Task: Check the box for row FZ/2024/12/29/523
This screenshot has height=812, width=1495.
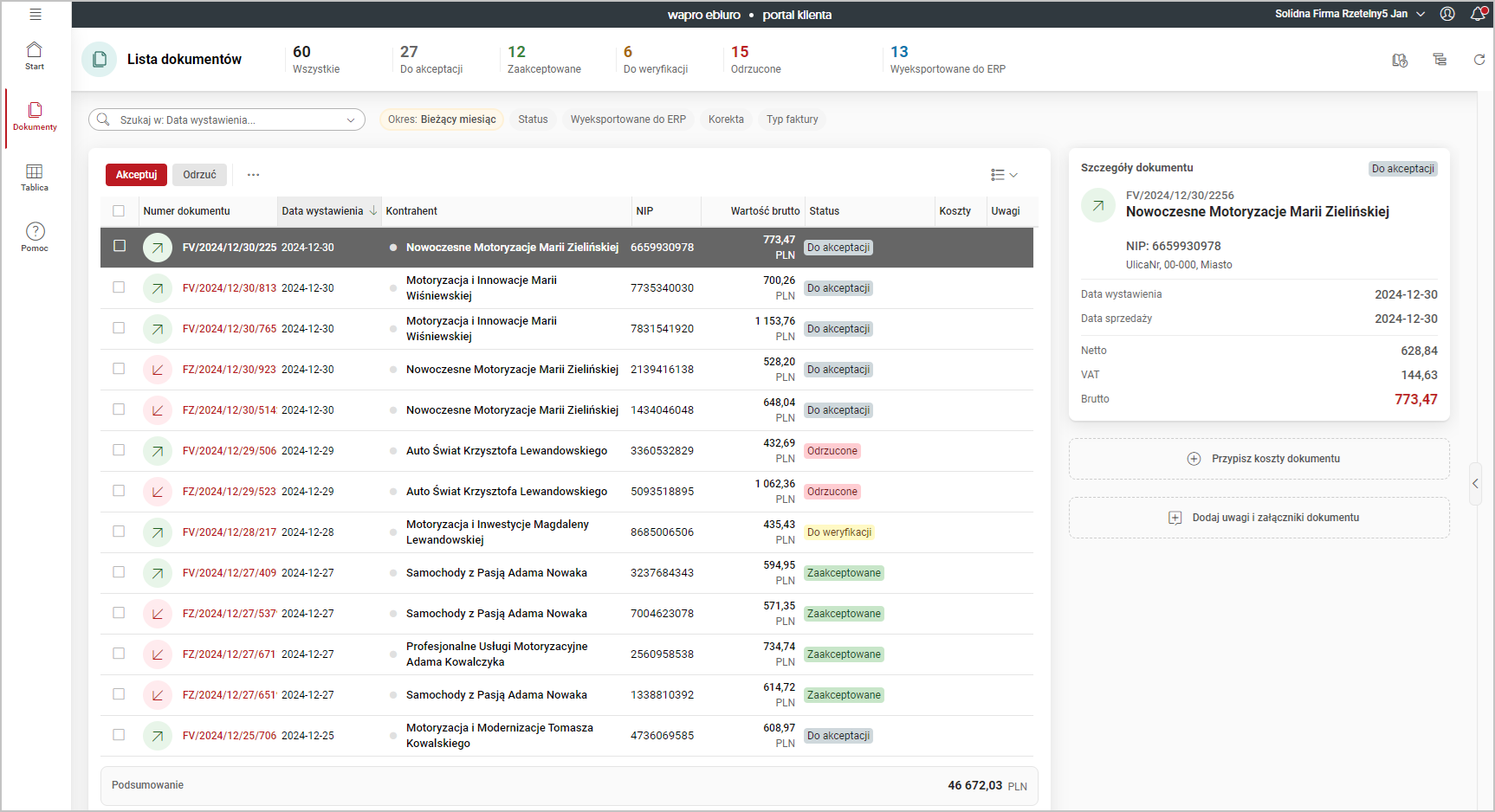Action: click(x=119, y=491)
